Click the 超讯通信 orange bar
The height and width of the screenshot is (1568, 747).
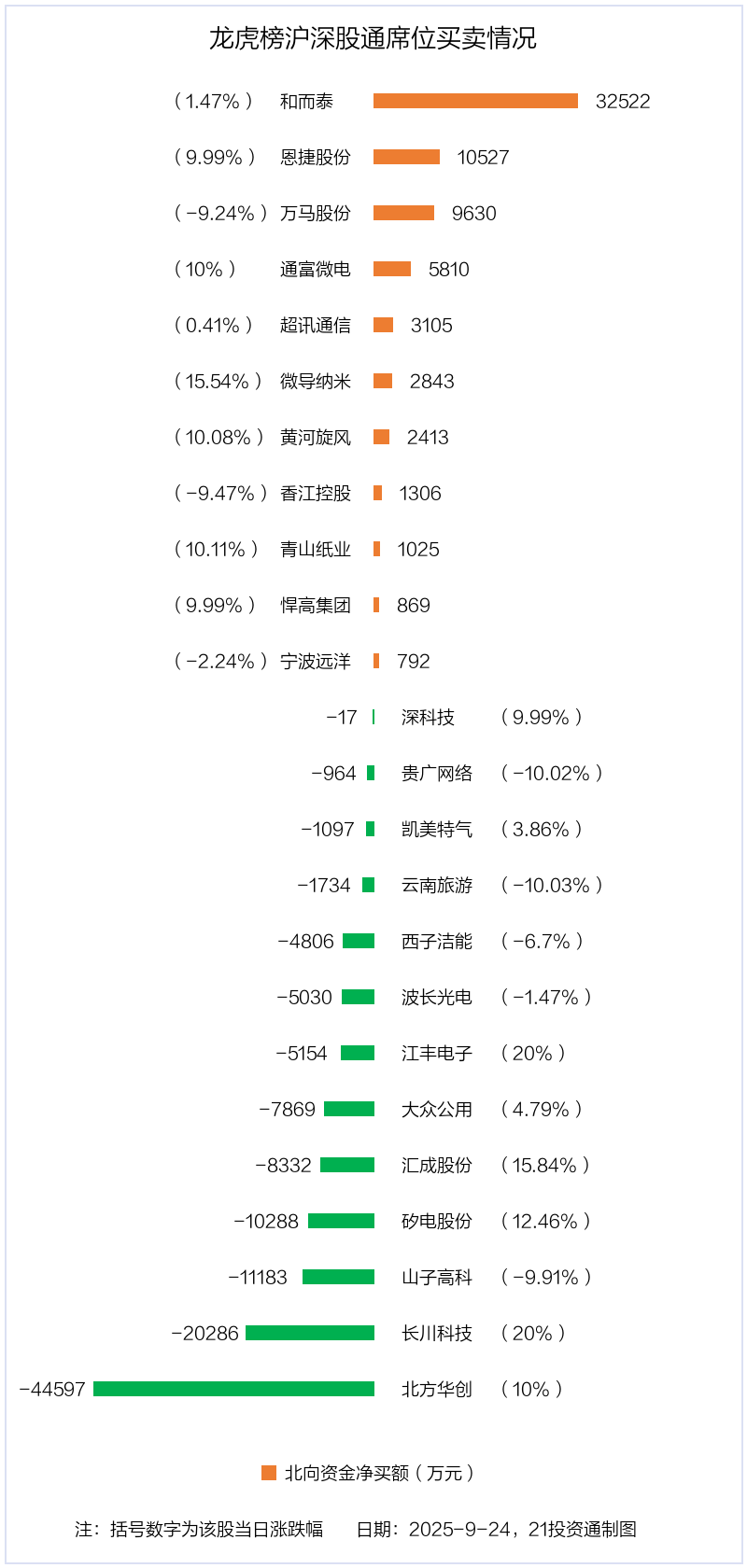383,325
